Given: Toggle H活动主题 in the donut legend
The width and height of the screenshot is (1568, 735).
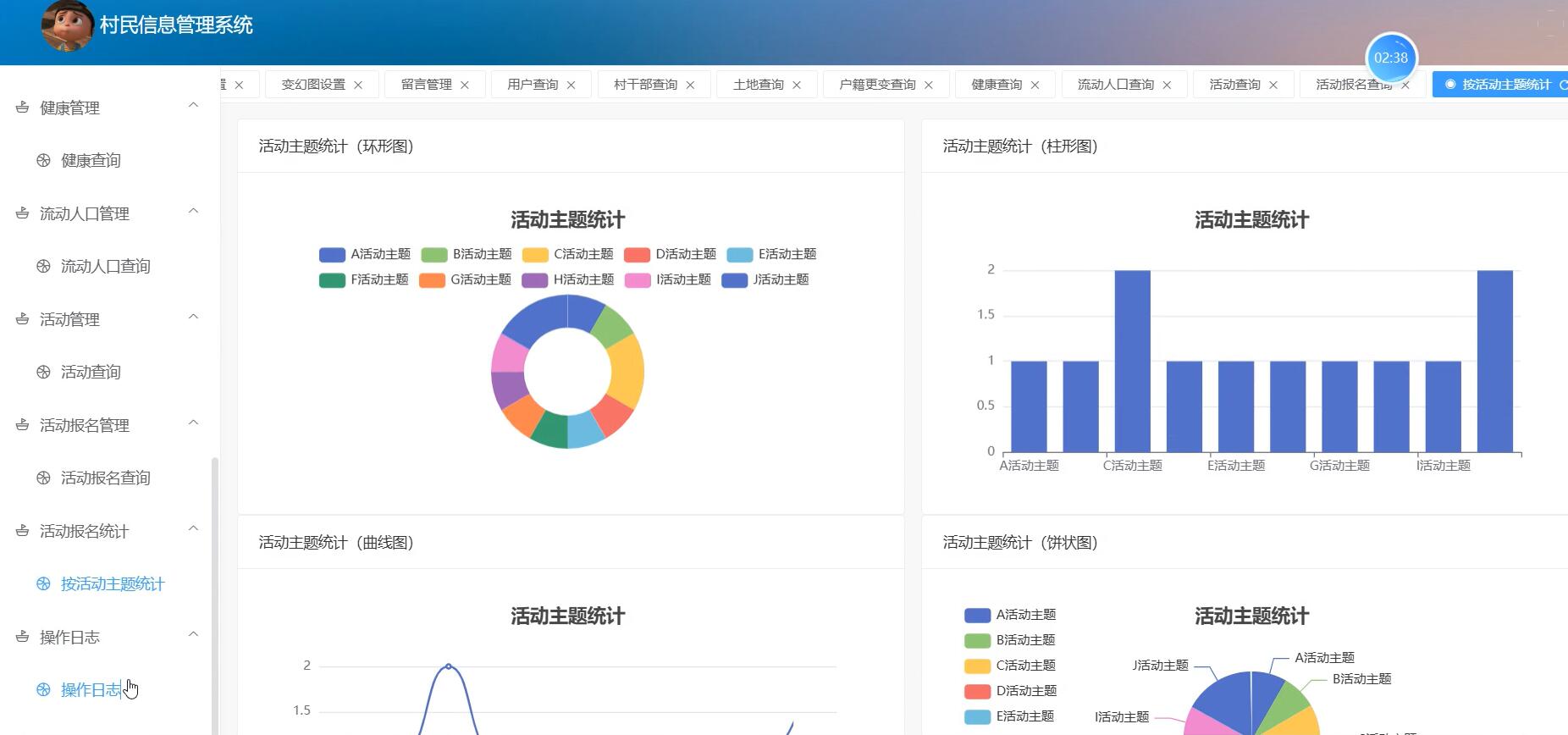Looking at the screenshot, I should (x=568, y=279).
